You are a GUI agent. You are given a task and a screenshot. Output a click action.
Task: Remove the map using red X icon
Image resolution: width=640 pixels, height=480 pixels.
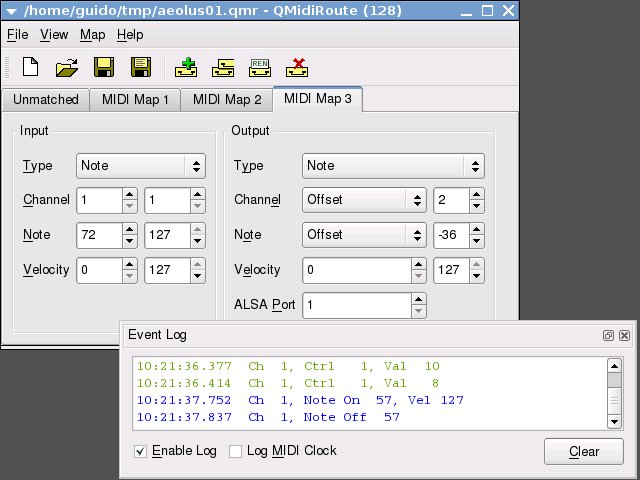coord(297,67)
